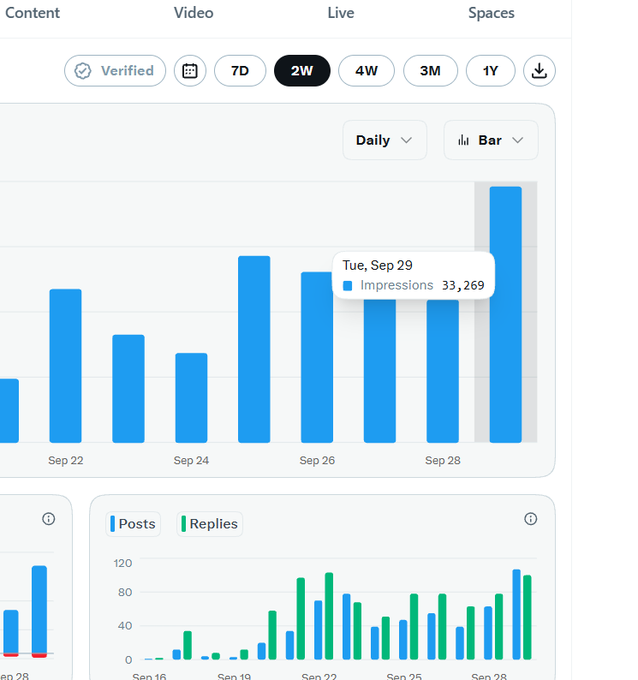
Task: Click the Sep 25 impressions bar
Action: click(x=254, y=350)
